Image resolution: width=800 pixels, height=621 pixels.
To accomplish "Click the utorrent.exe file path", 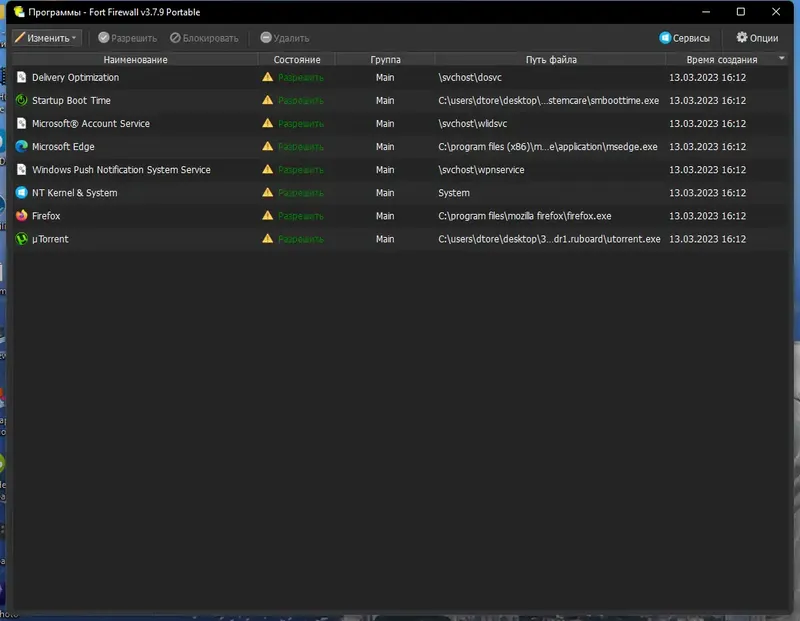I will (549, 239).
